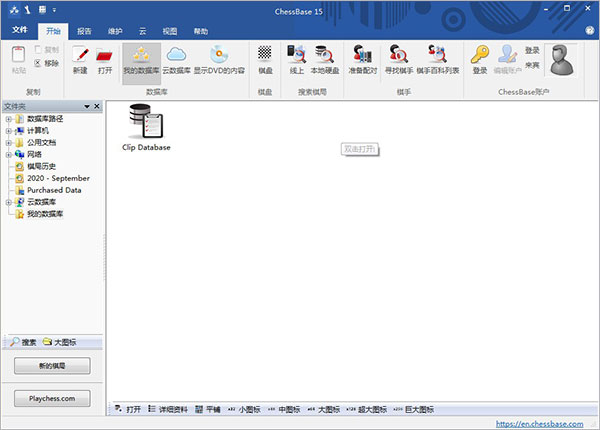Viewport: 600px width, 430px height.
Task: Expand the 数据库路径 tree node
Action: (x=8, y=119)
